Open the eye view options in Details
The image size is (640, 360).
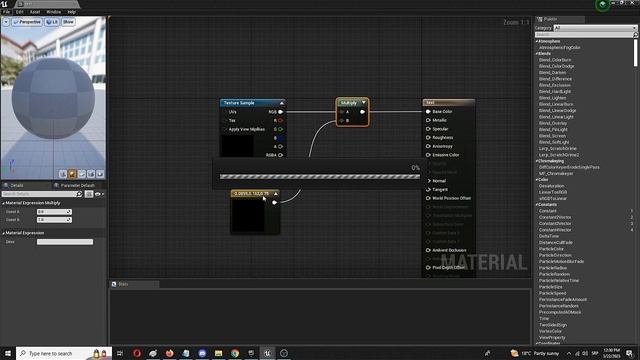(98, 194)
